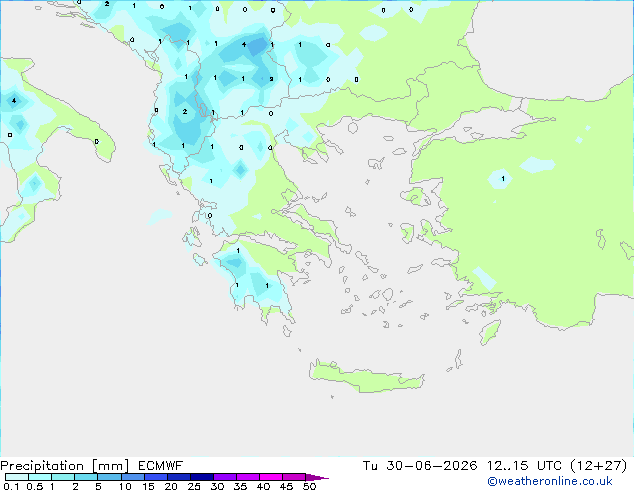The height and width of the screenshot is (490, 634).
Task: Click the date 'Tu 30-06-2026'
Action: click(x=420, y=466)
